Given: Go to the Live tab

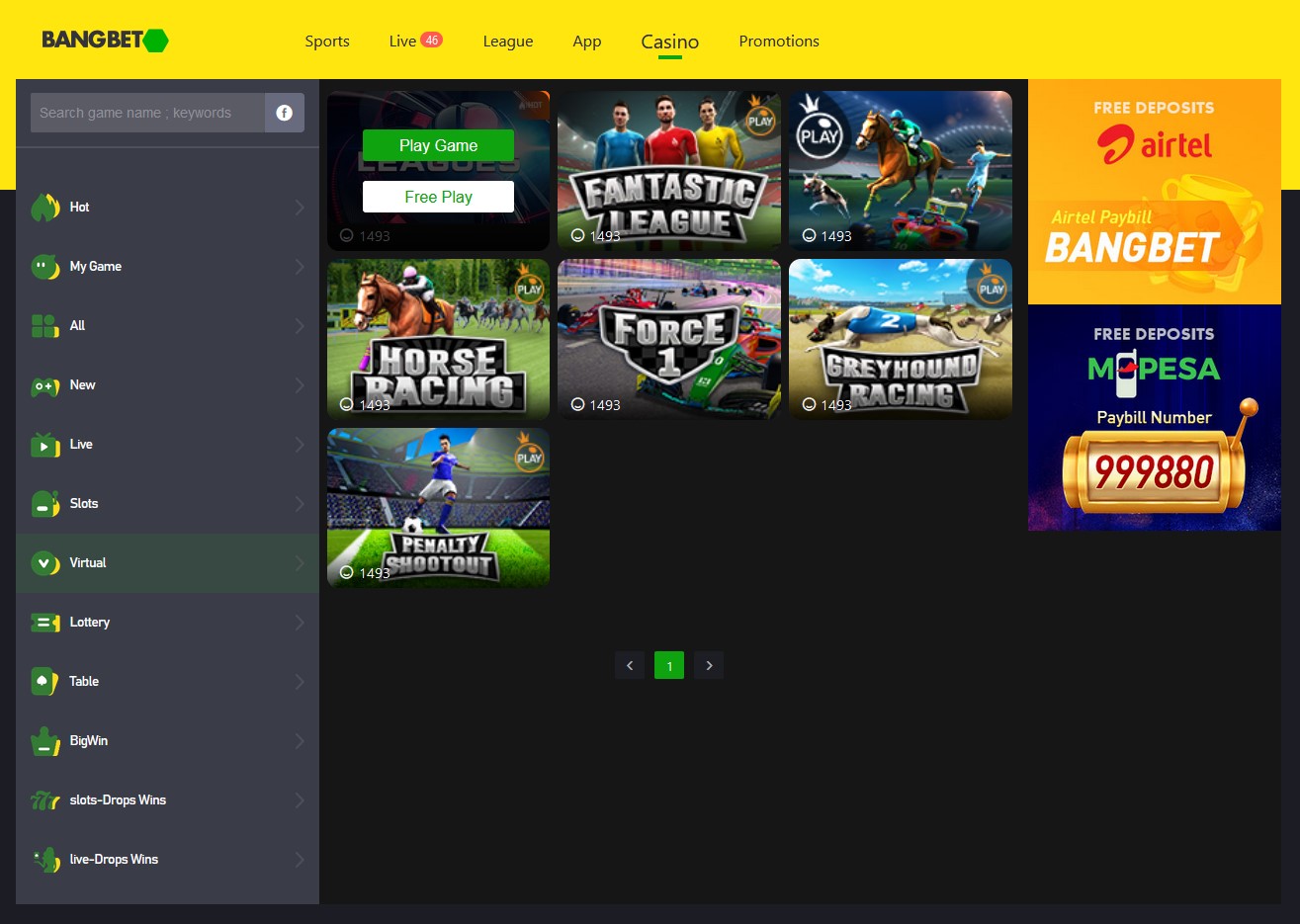Looking at the screenshot, I should (x=402, y=42).
